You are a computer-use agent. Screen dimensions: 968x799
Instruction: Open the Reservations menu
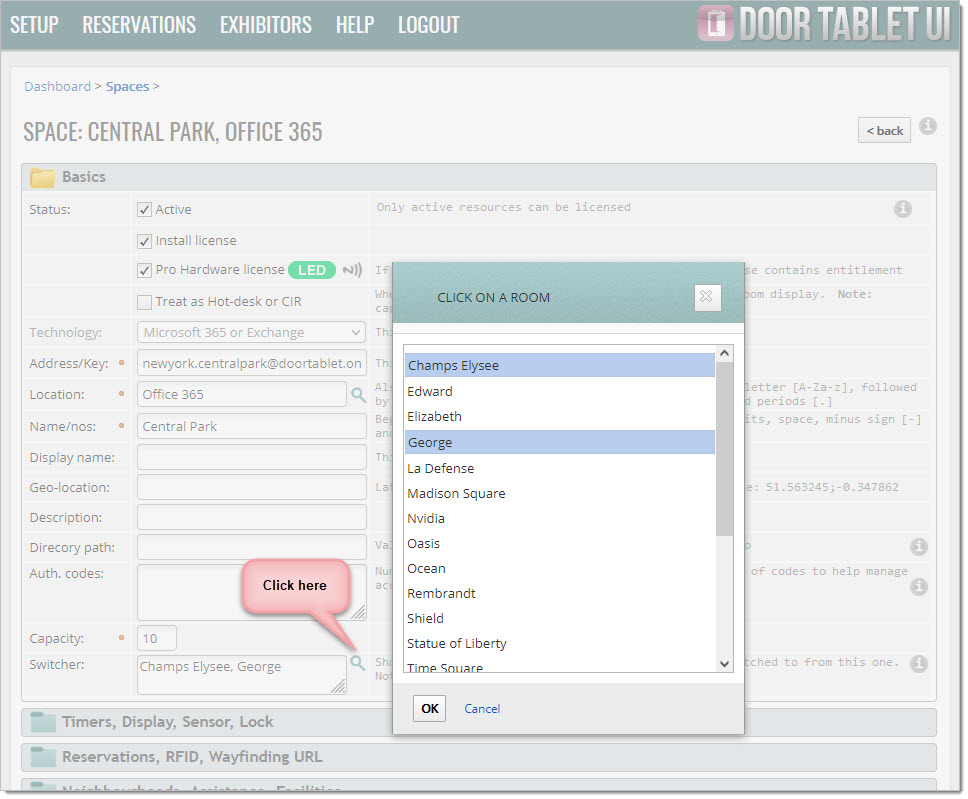coord(139,25)
